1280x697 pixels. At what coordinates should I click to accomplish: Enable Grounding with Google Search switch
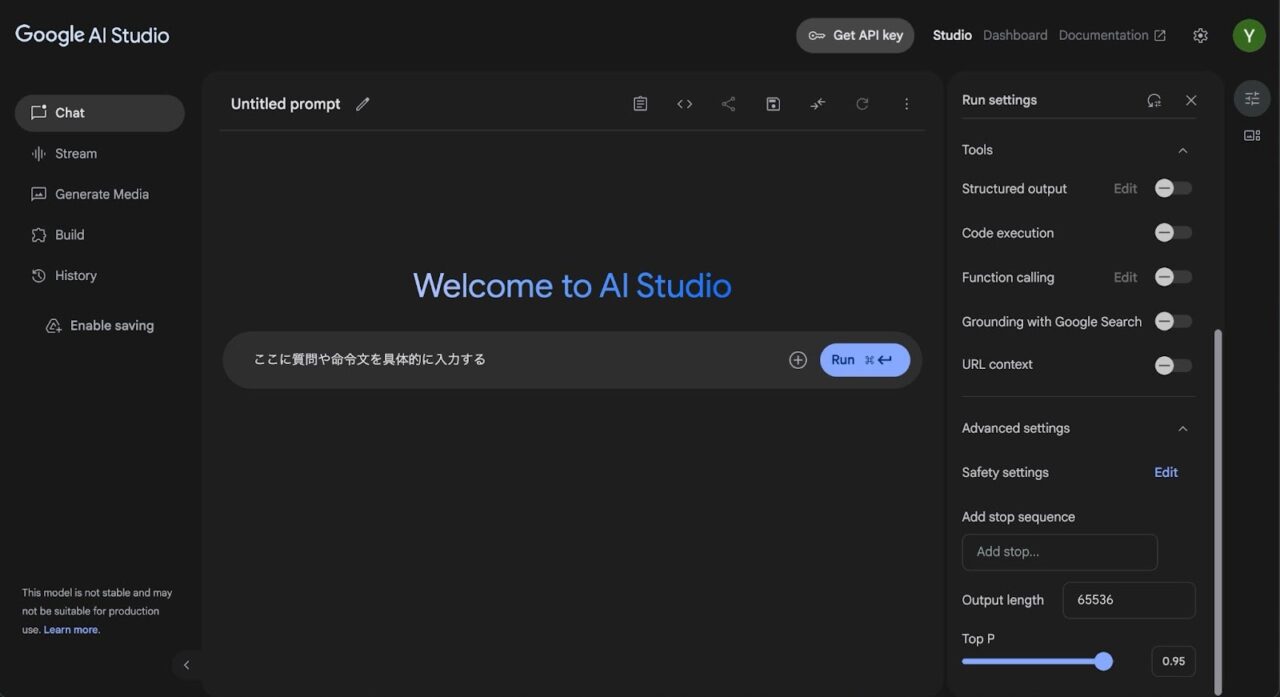(x=1173, y=321)
